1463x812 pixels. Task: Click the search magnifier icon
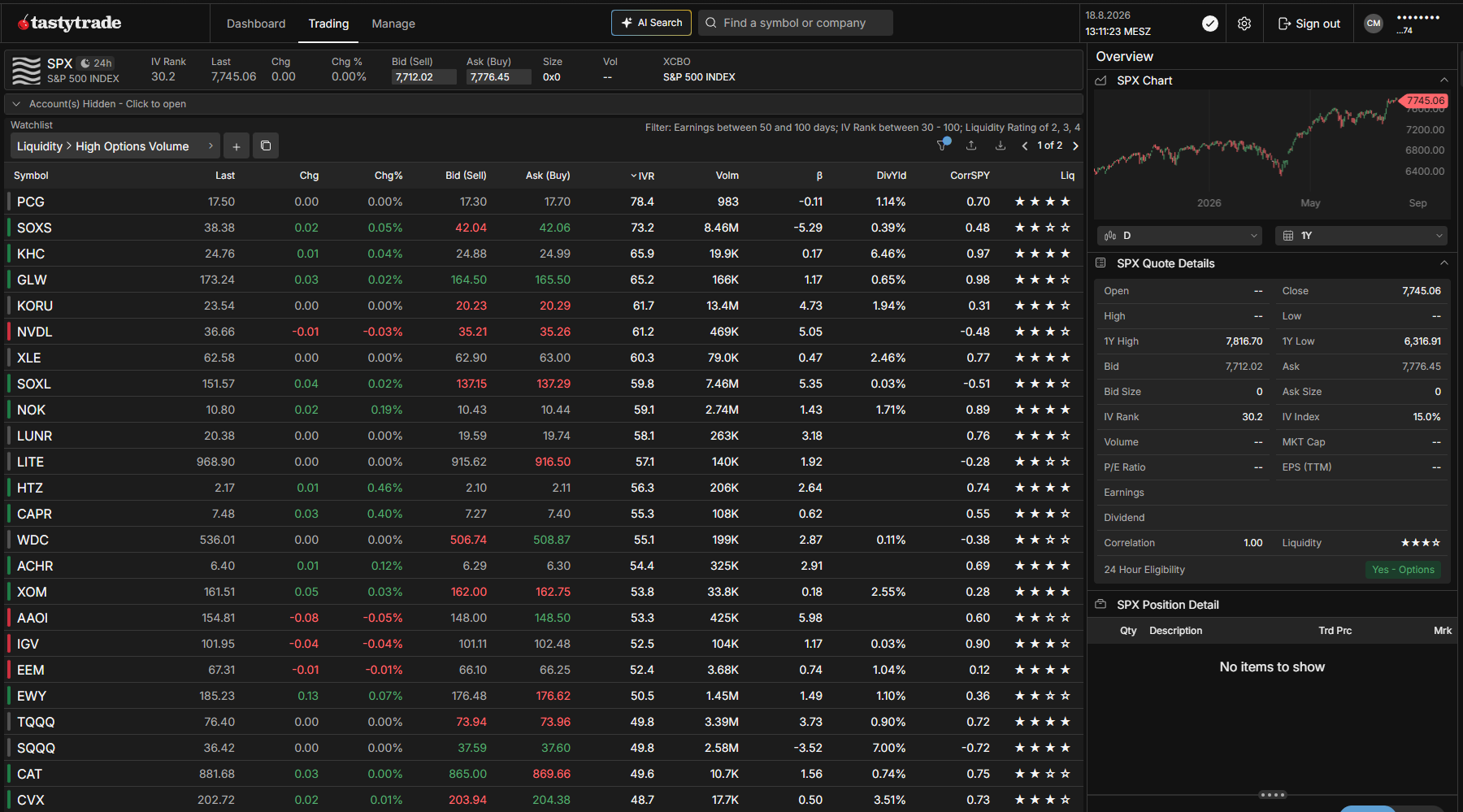click(711, 23)
